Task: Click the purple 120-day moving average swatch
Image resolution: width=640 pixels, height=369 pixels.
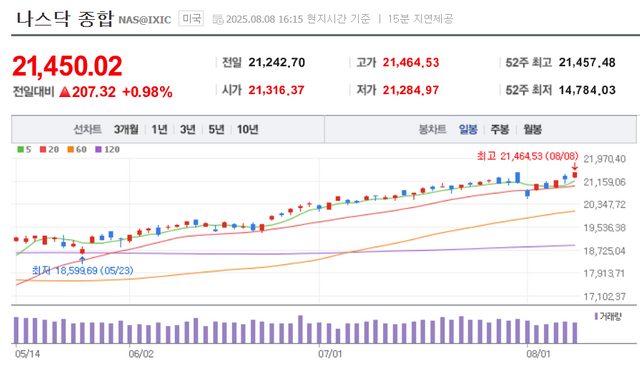Action: coord(98,149)
